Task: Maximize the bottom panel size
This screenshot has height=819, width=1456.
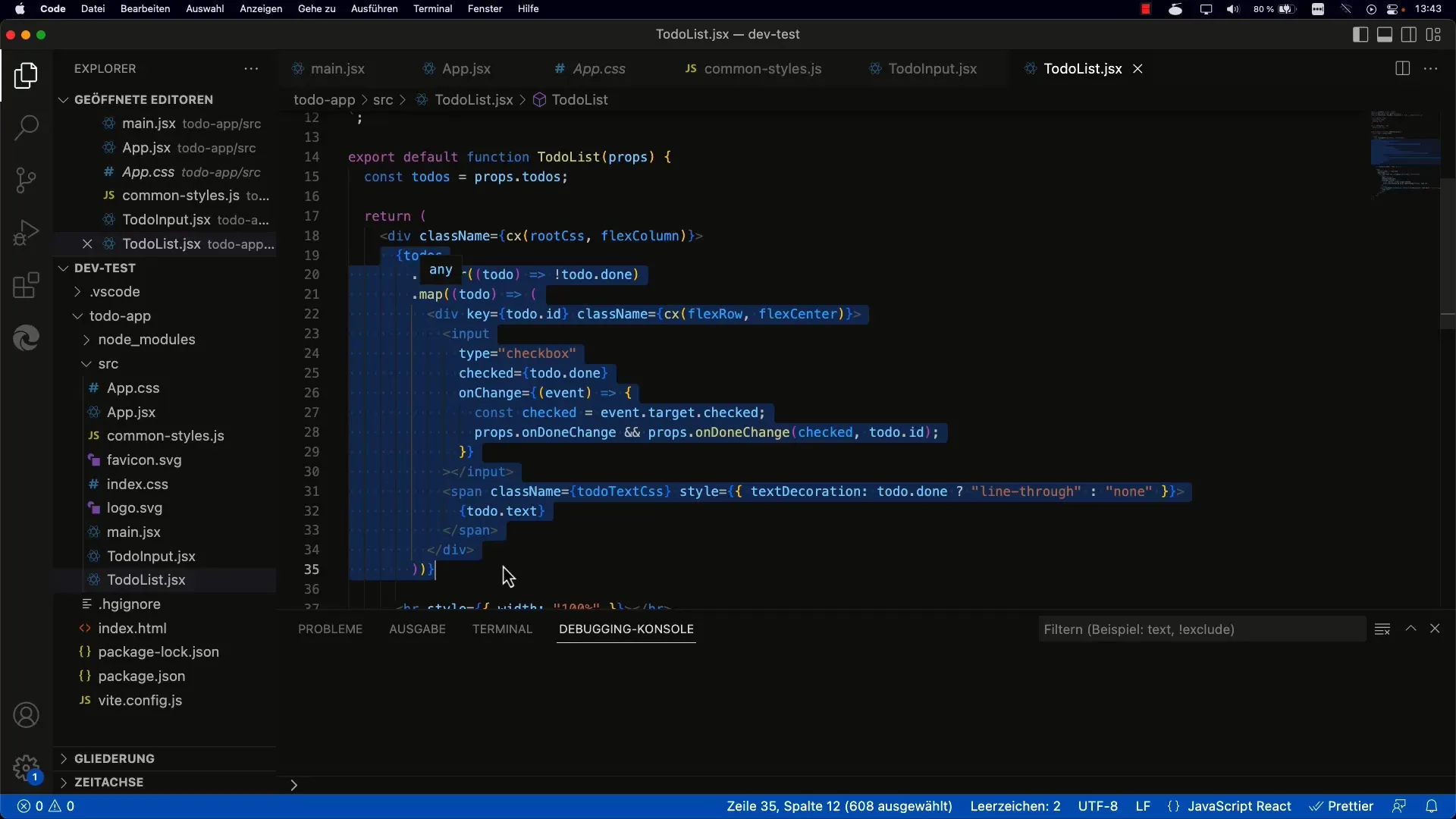Action: coord(1410,629)
